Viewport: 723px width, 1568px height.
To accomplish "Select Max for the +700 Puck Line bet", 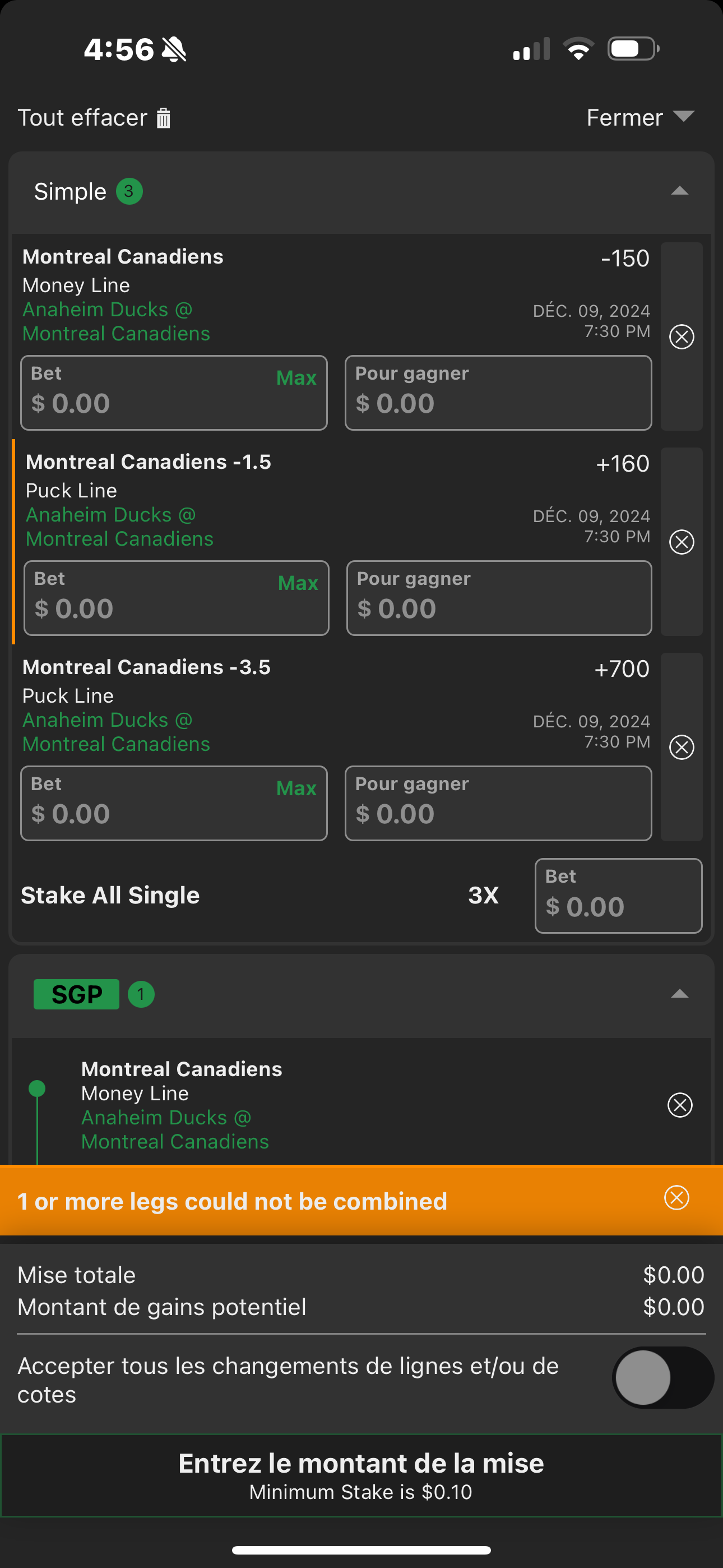I will [296, 788].
